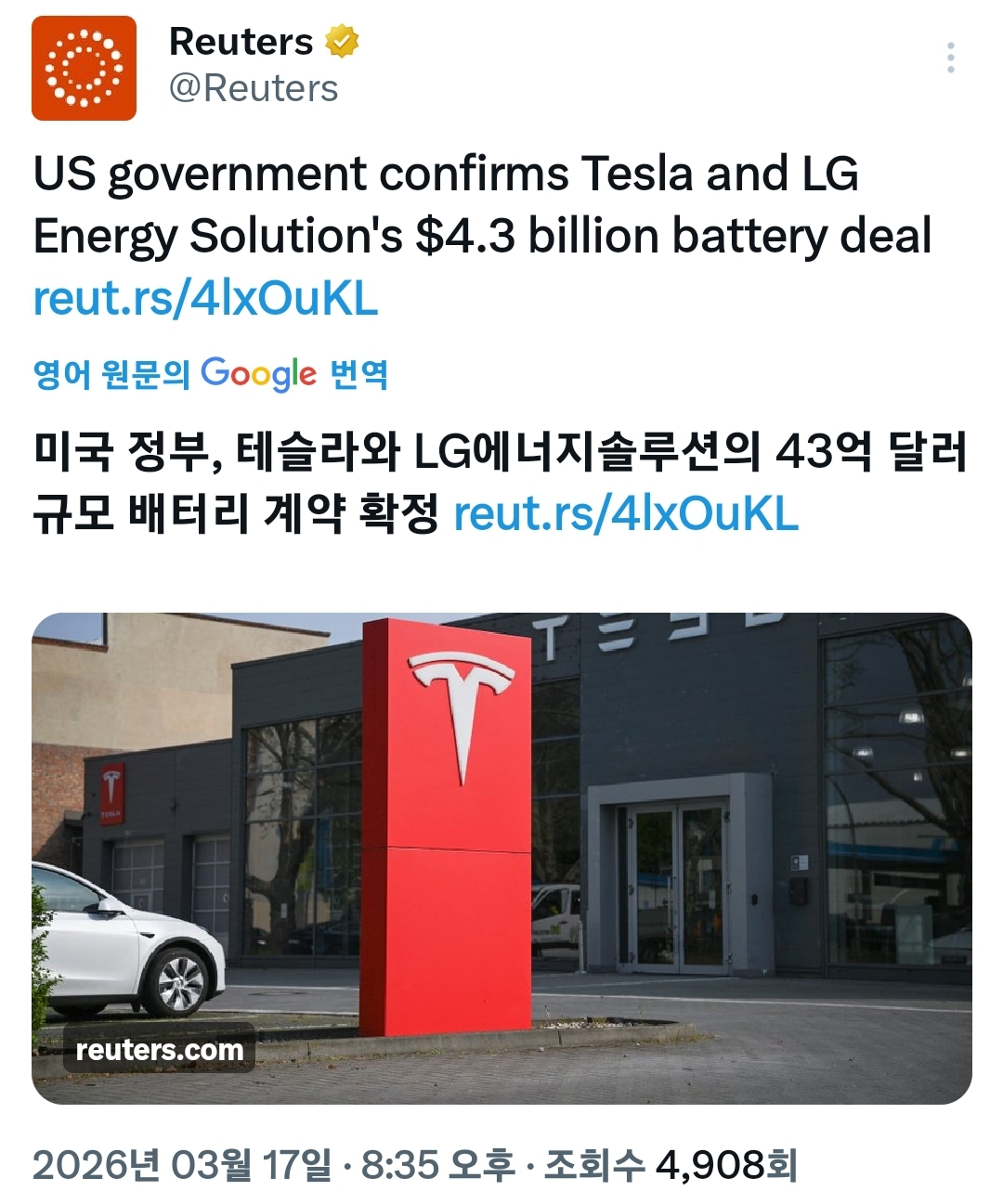Click the reuters.com label on the photo

[x=160, y=1053]
